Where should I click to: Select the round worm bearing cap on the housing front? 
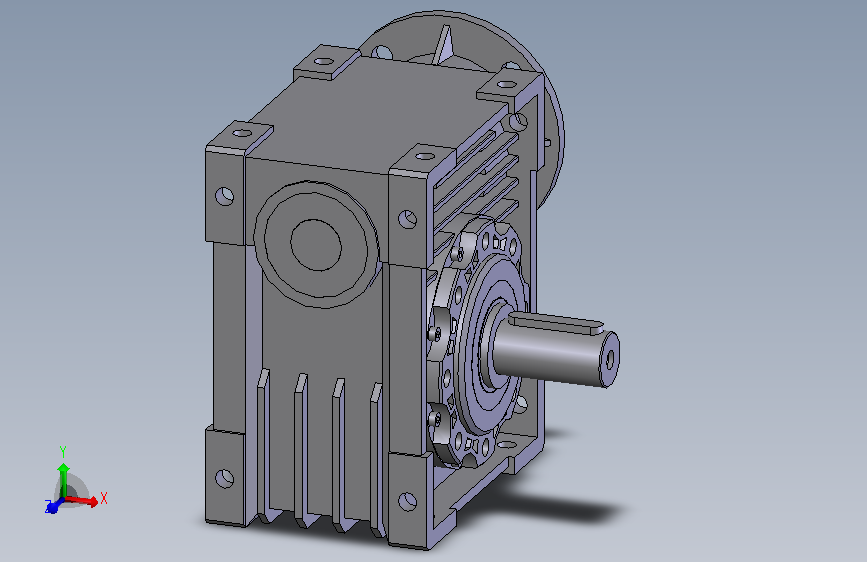[x=316, y=244]
